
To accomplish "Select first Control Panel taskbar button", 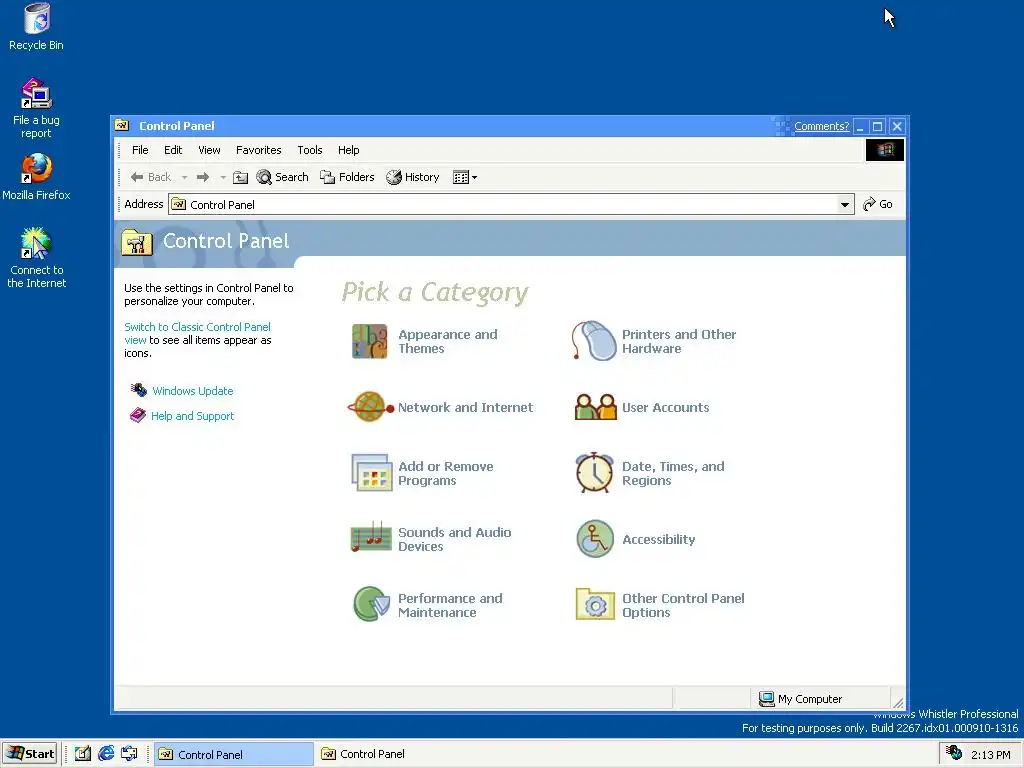I will (234, 754).
